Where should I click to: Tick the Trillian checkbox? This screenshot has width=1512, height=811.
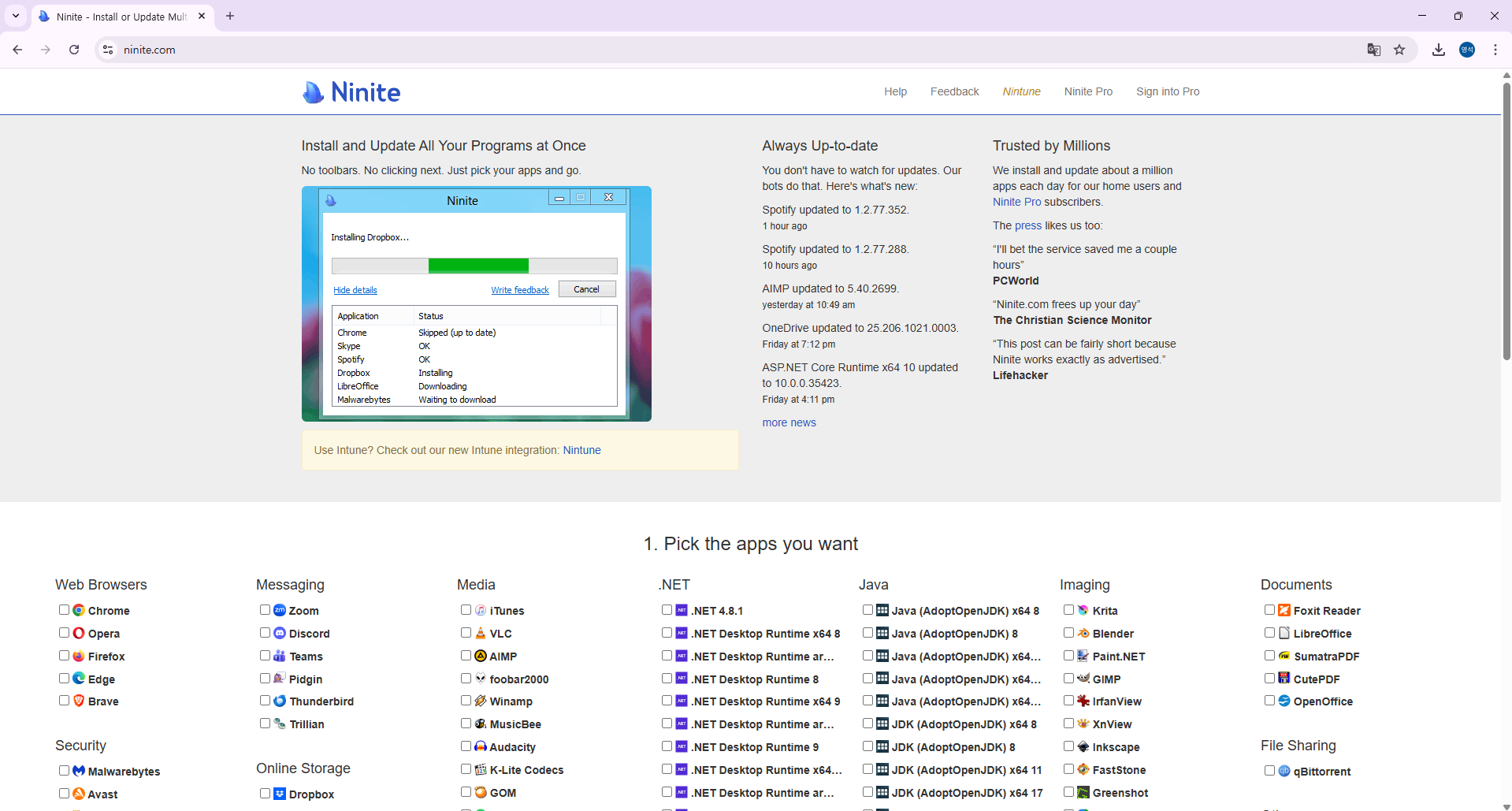point(266,724)
